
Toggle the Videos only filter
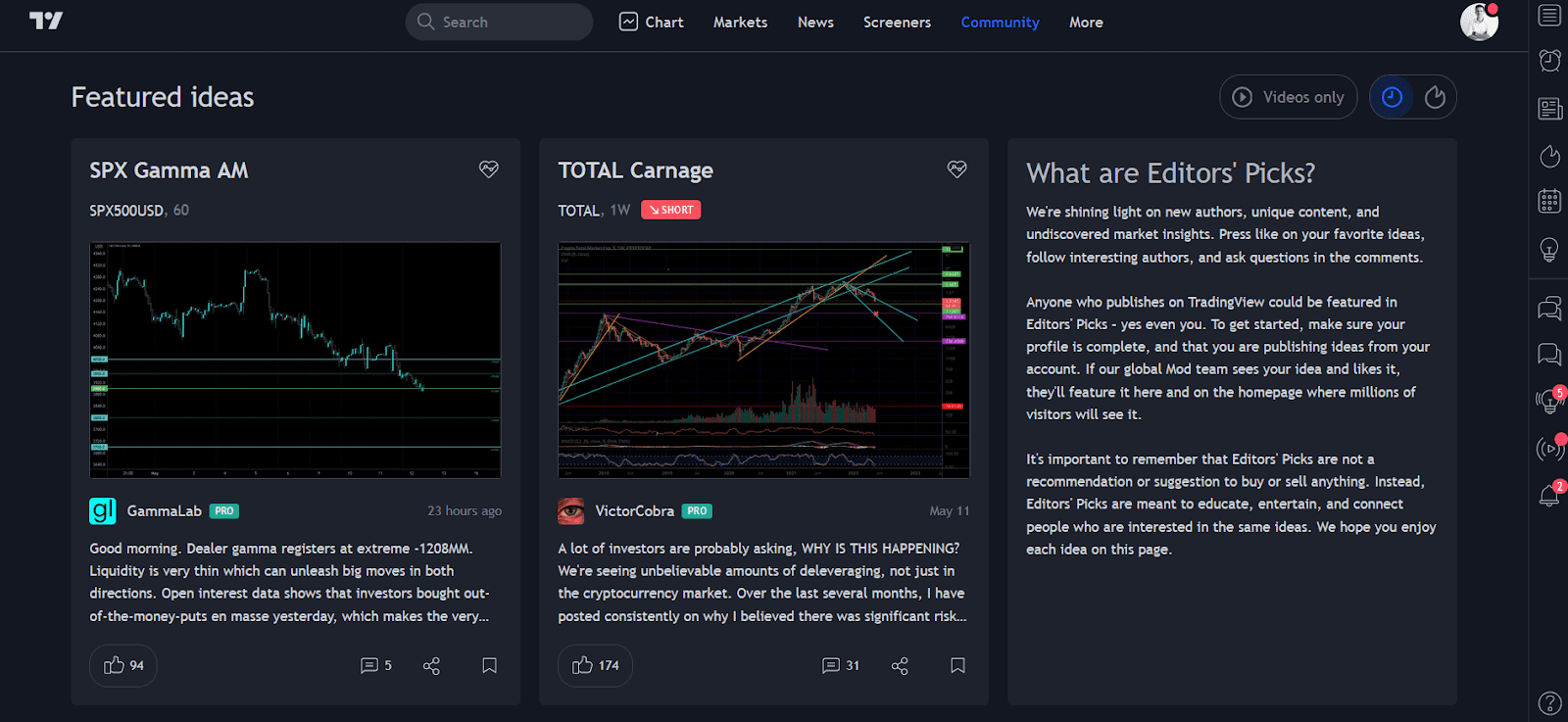coord(1288,97)
